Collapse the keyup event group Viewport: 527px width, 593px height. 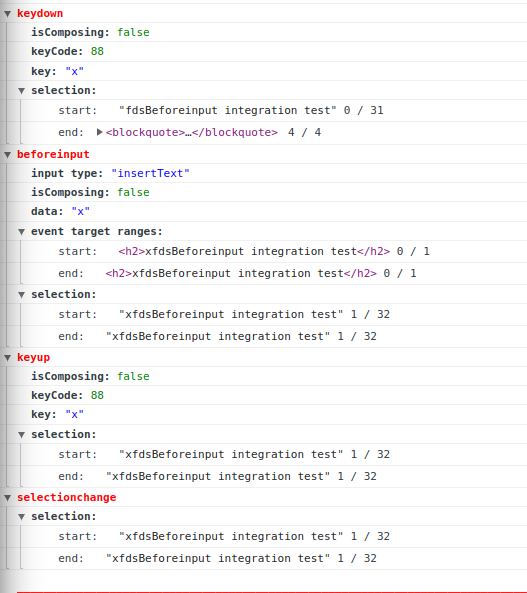[x=8, y=358]
